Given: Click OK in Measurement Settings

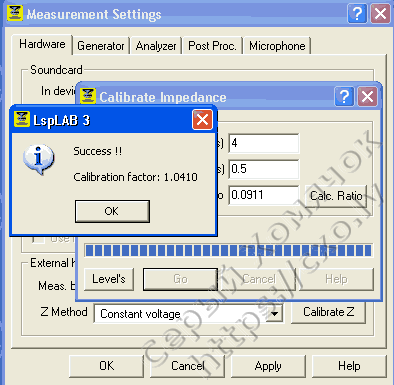Looking at the screenshot, I should [106, 366].
